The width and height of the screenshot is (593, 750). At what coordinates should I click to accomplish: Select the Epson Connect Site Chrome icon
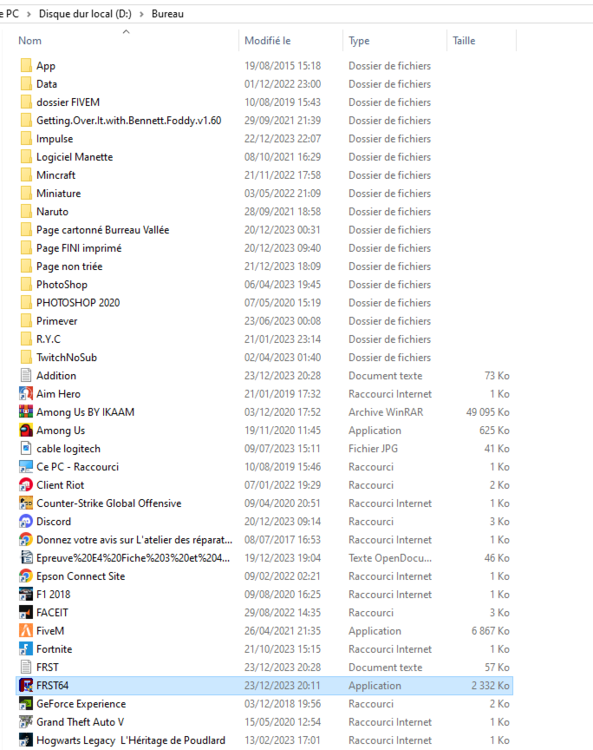click(x=26, y=576)
